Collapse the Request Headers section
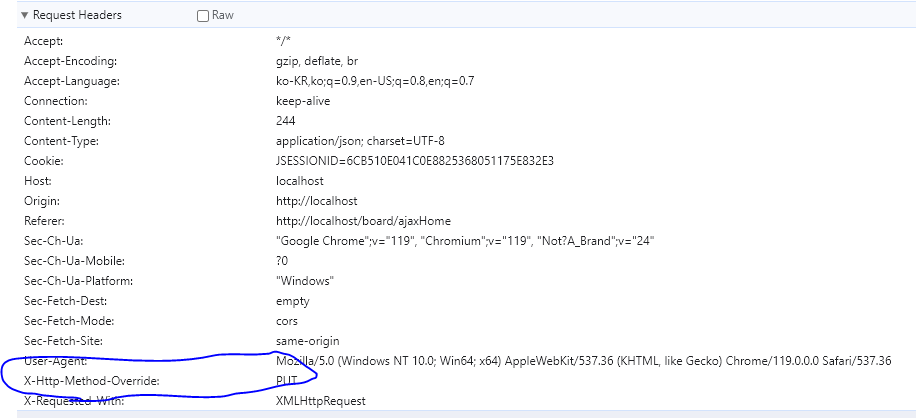Viewport: 916px width, 418px height. pos(25,15)
